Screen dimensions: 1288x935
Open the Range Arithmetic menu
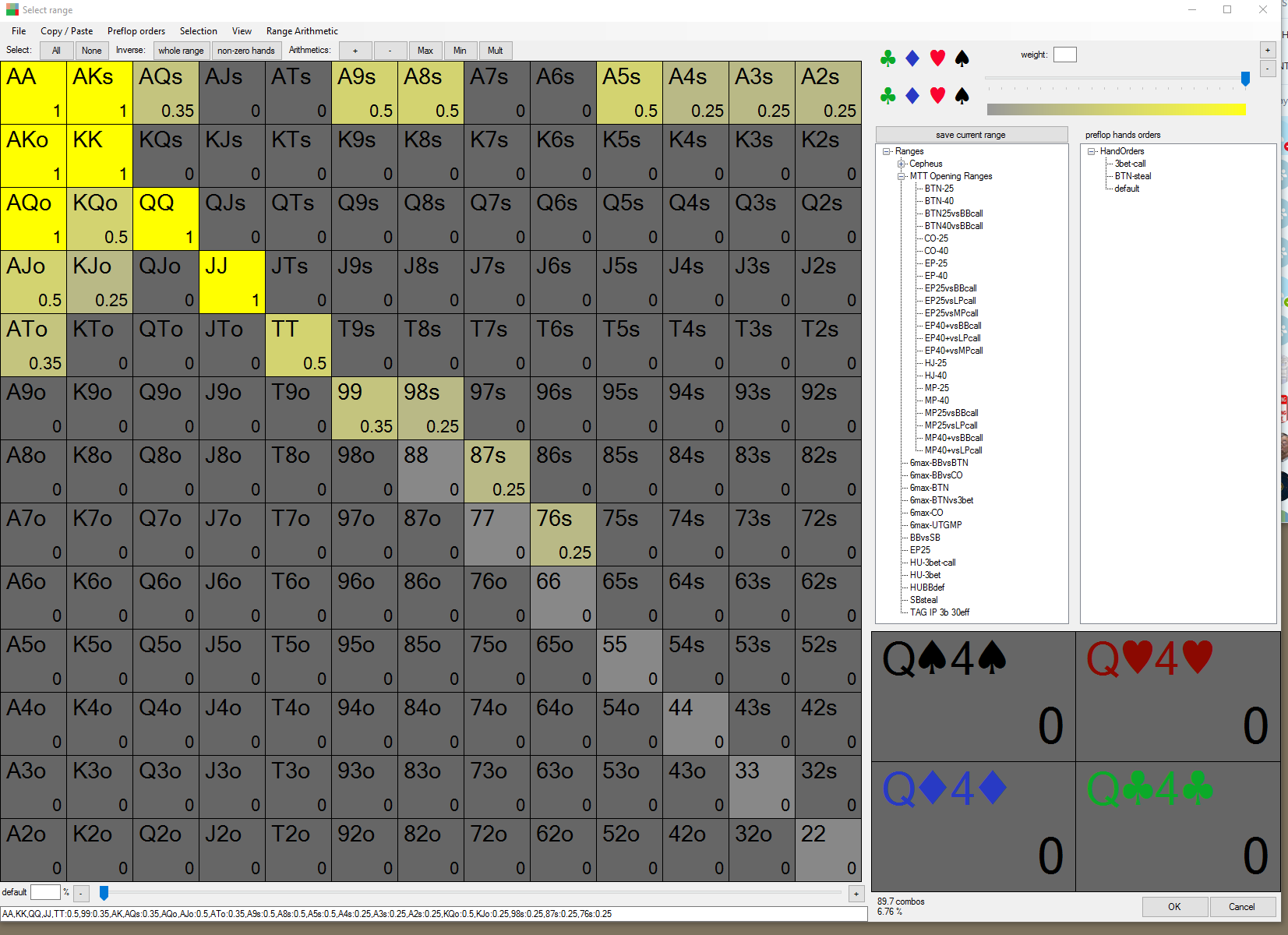[x=302, y=31]
